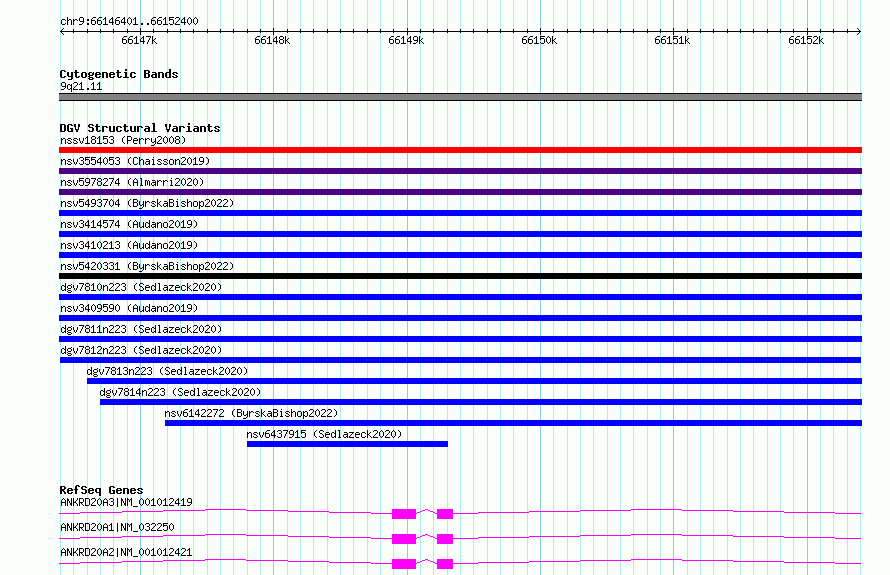890x575 pixels.
Task: Click the right arrow end of ruler
Action: pyautogui.click(x=859, y=32)
